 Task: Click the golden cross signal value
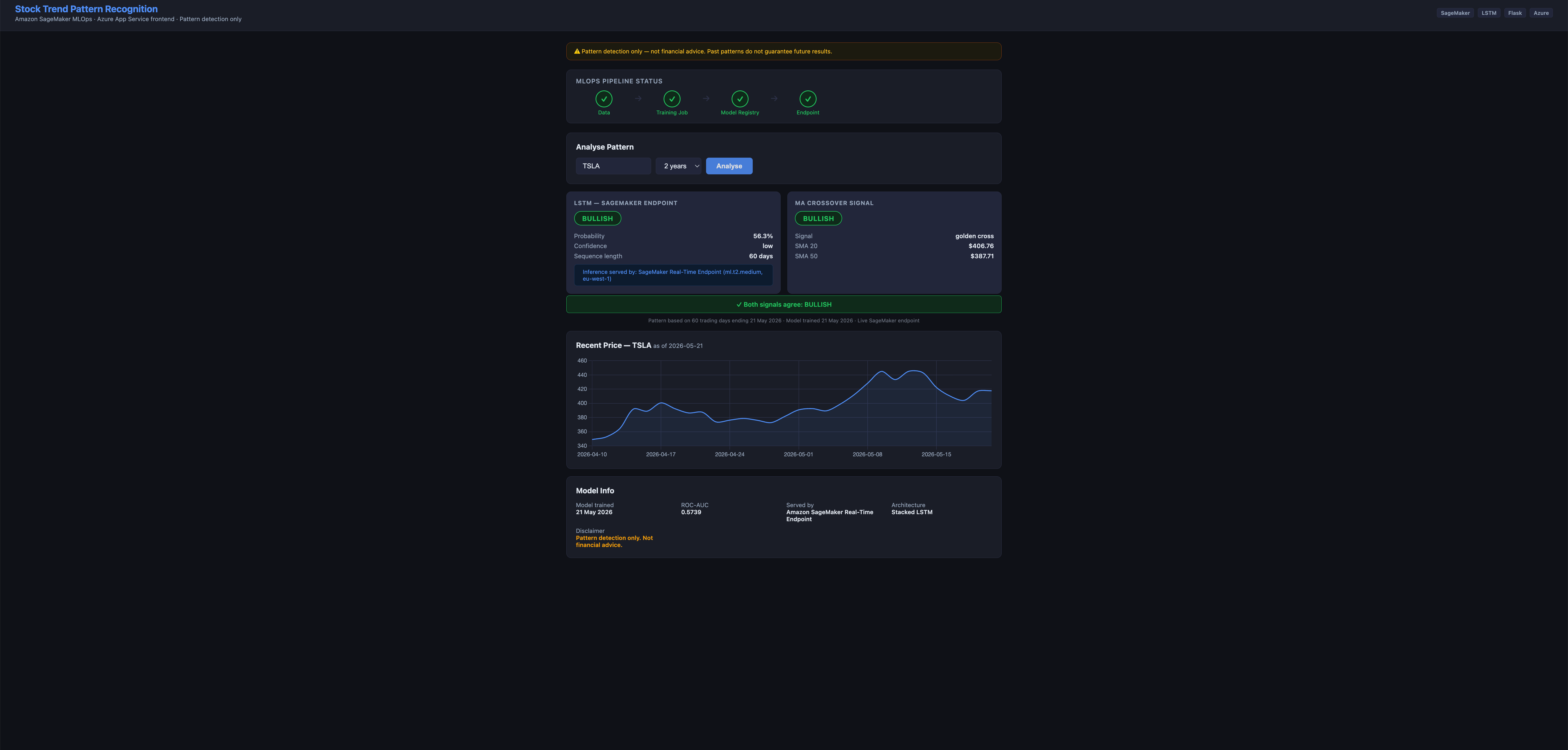[x=974, y=236]
